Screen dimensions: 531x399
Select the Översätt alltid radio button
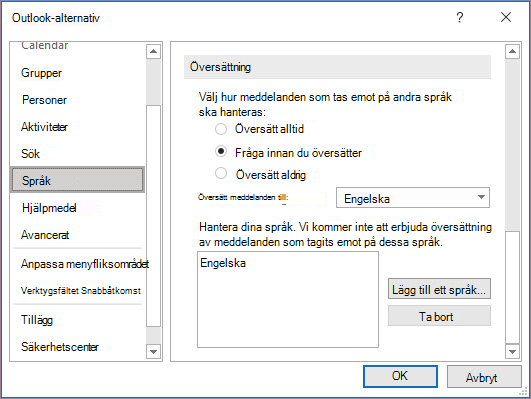coord(221,129)
